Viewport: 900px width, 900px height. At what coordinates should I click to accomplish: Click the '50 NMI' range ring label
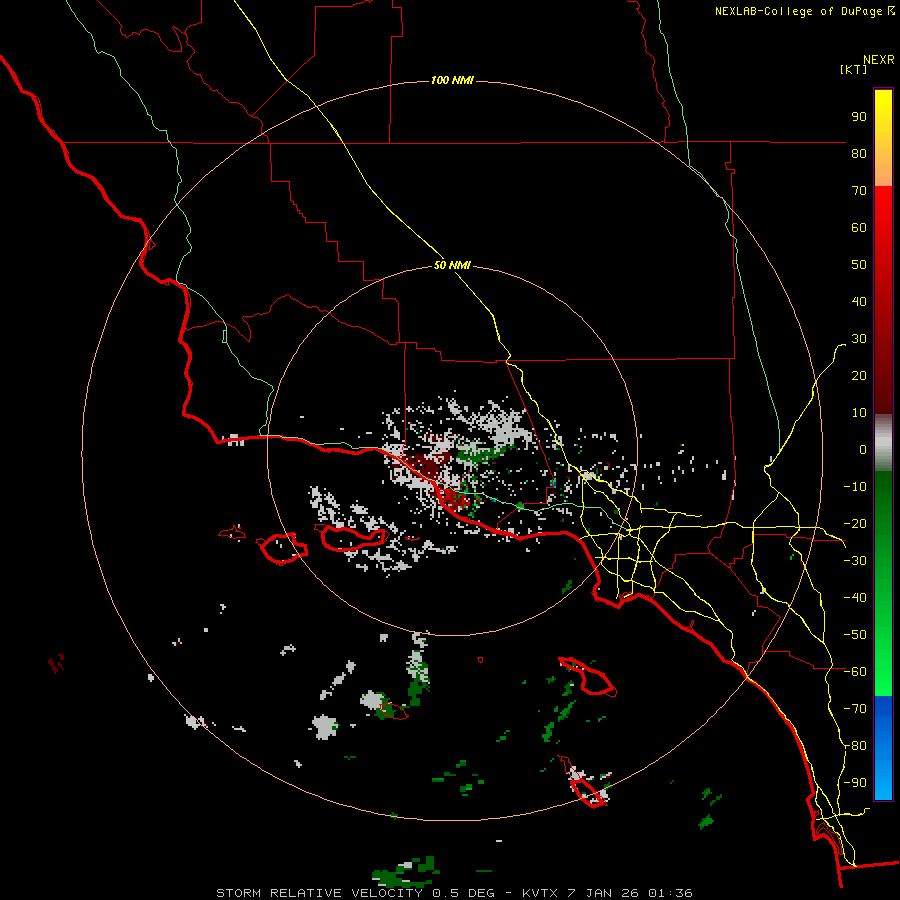(452, 265)
